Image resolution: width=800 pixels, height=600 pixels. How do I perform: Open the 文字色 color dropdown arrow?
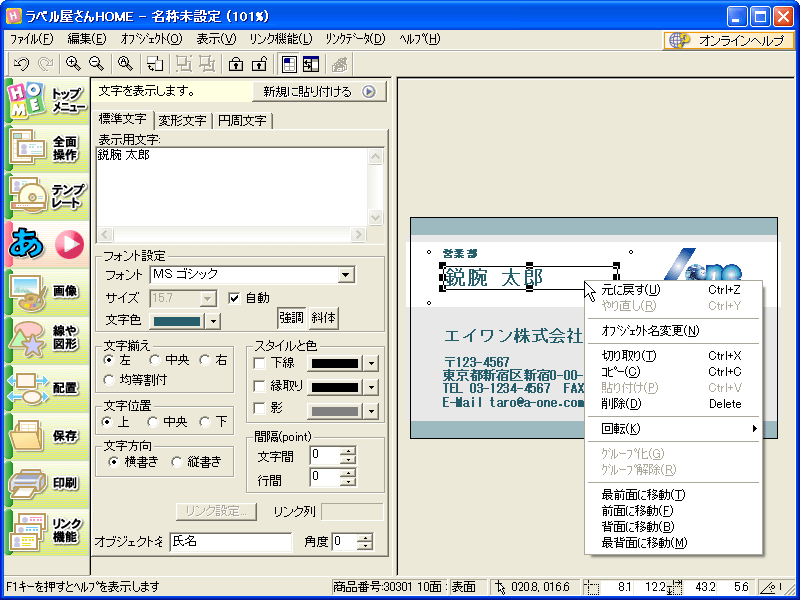pos(213,321)
